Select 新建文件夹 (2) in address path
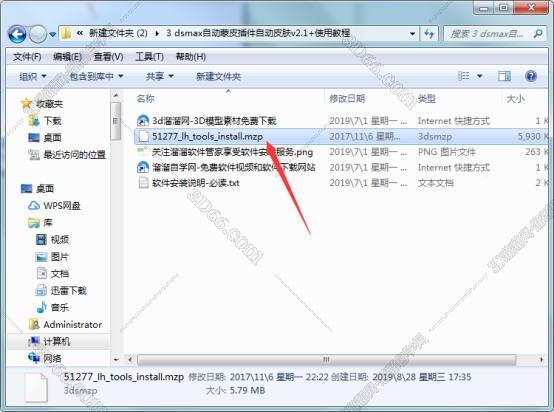Image resolution: width=554 pixels, height=412 pixels. 118,33
